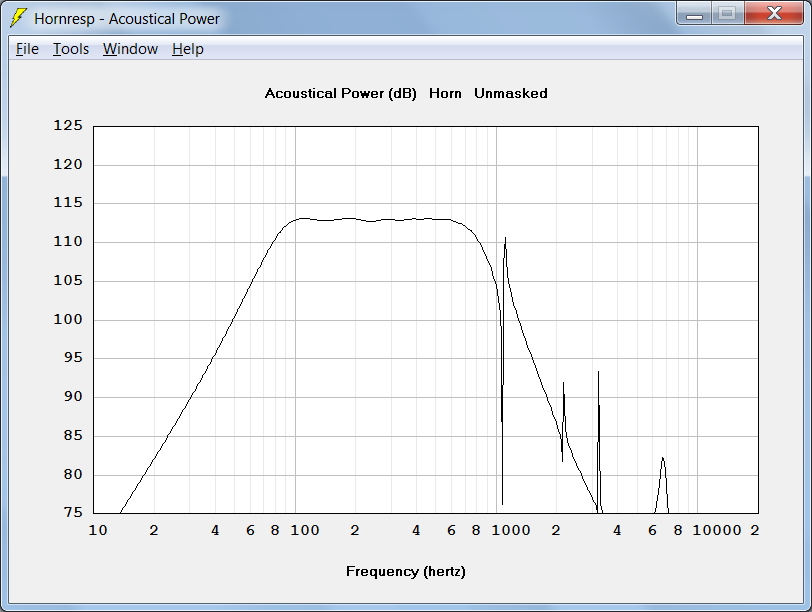This screenshot has height=612, width=812.
Task: Click the 110 value on vertical axis
Action: click(68, 241)
